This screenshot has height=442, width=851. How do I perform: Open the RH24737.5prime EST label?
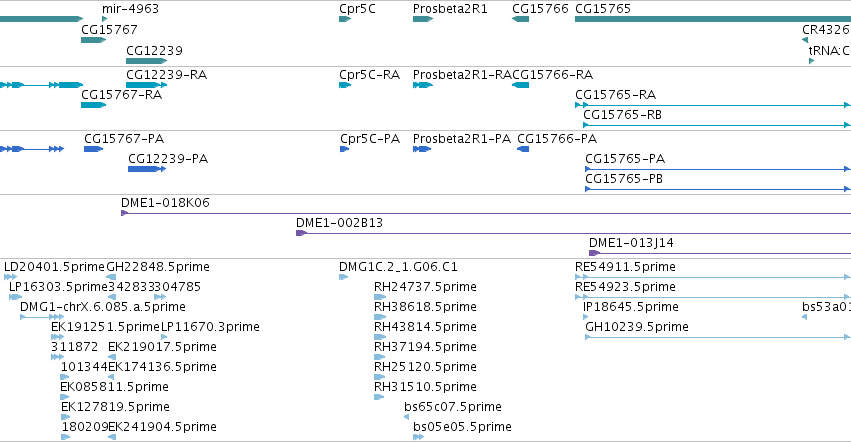click(425, 287)
